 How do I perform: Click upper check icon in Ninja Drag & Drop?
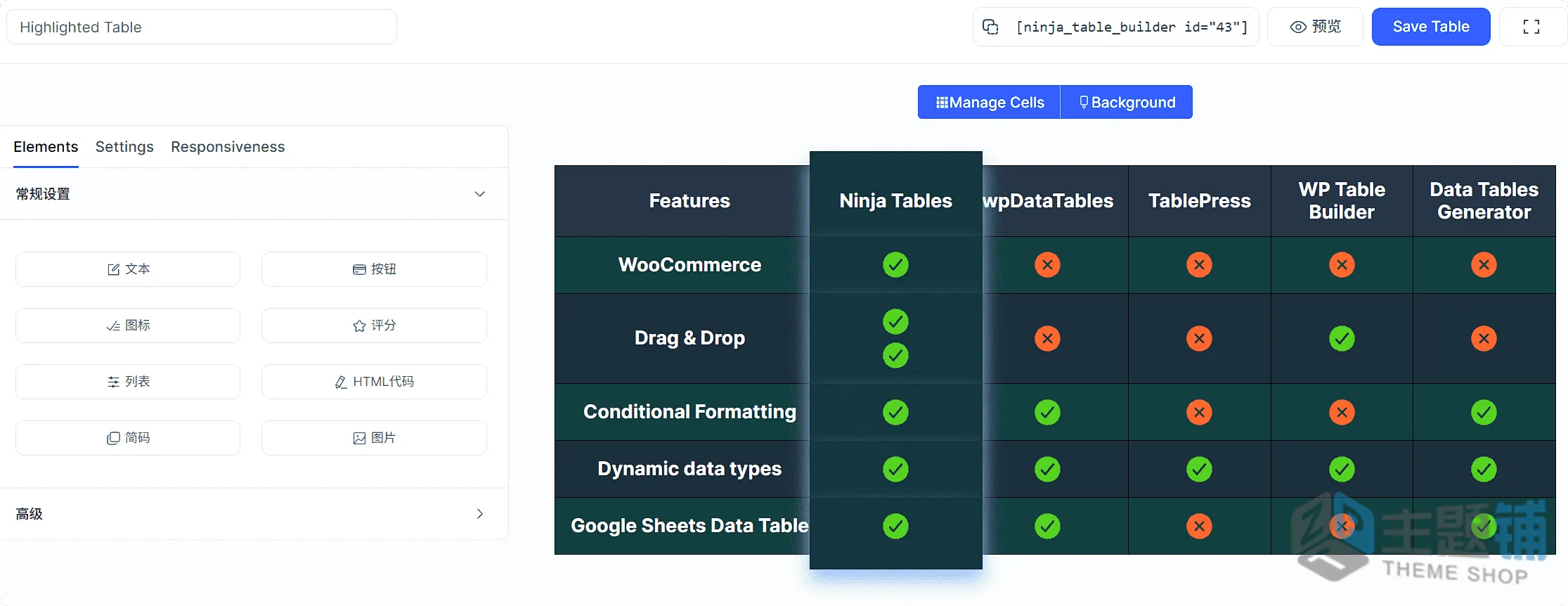(x=895, y=322)
